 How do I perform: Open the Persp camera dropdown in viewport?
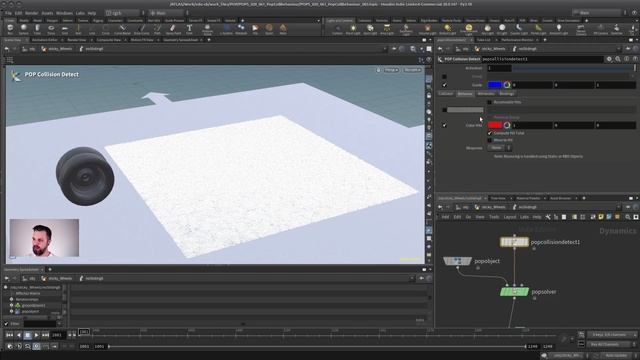pos(391,70)
